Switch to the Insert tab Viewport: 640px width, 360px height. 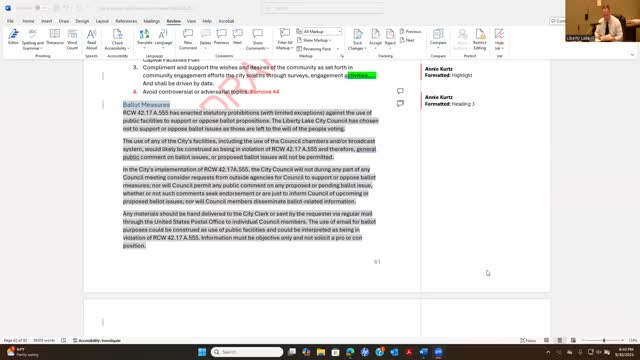click(x=46, y=21)
